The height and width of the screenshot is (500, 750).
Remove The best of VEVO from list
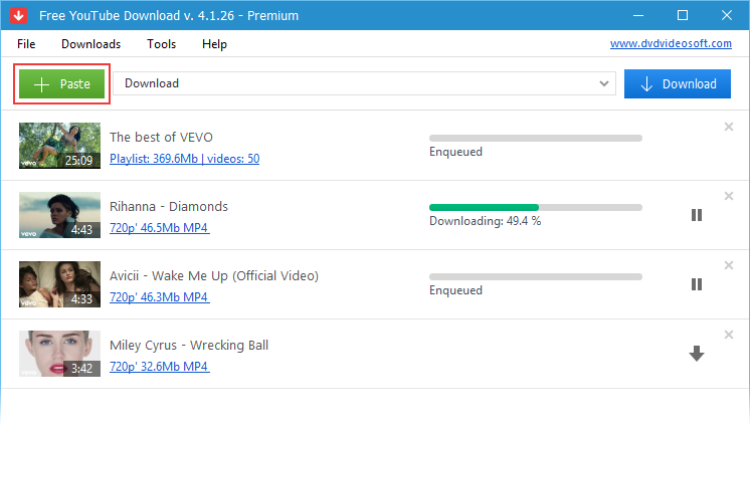(728, 127)
